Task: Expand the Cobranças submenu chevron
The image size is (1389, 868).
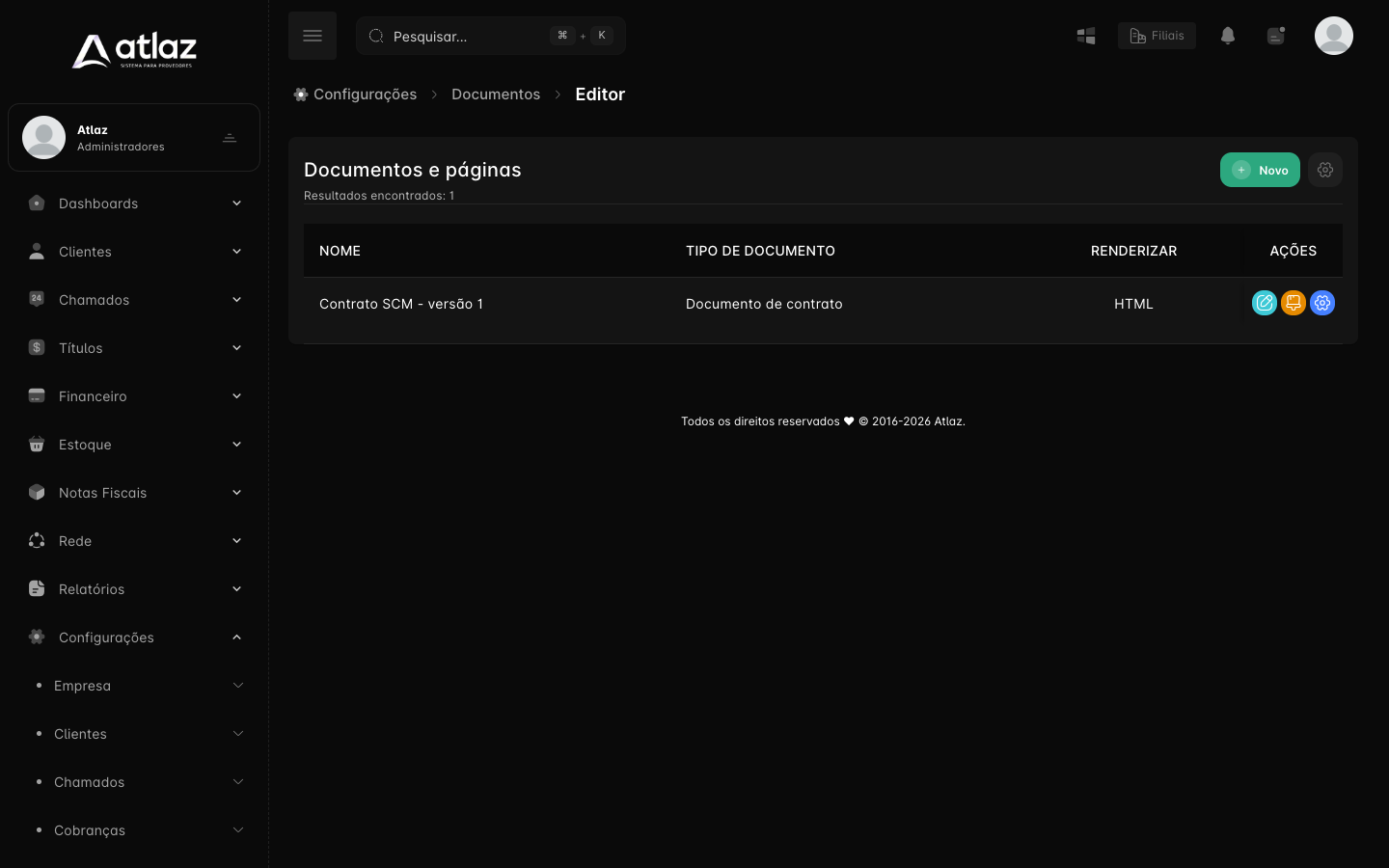Action: click(237, 830)
